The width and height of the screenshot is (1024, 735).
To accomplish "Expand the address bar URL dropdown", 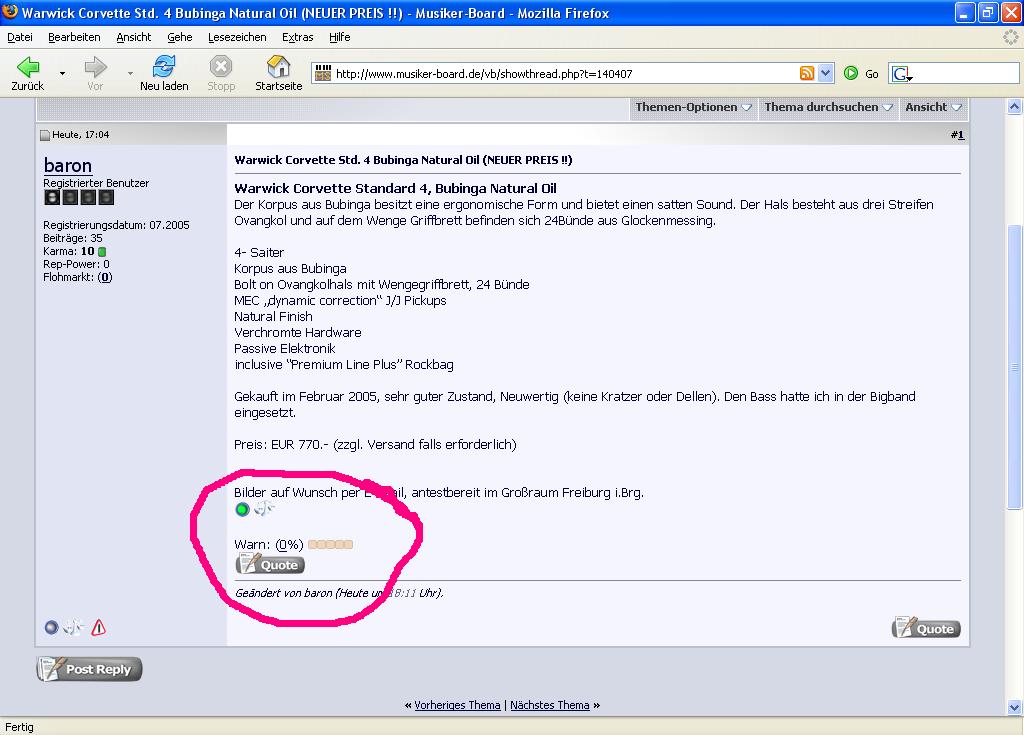I will point(825,73).
